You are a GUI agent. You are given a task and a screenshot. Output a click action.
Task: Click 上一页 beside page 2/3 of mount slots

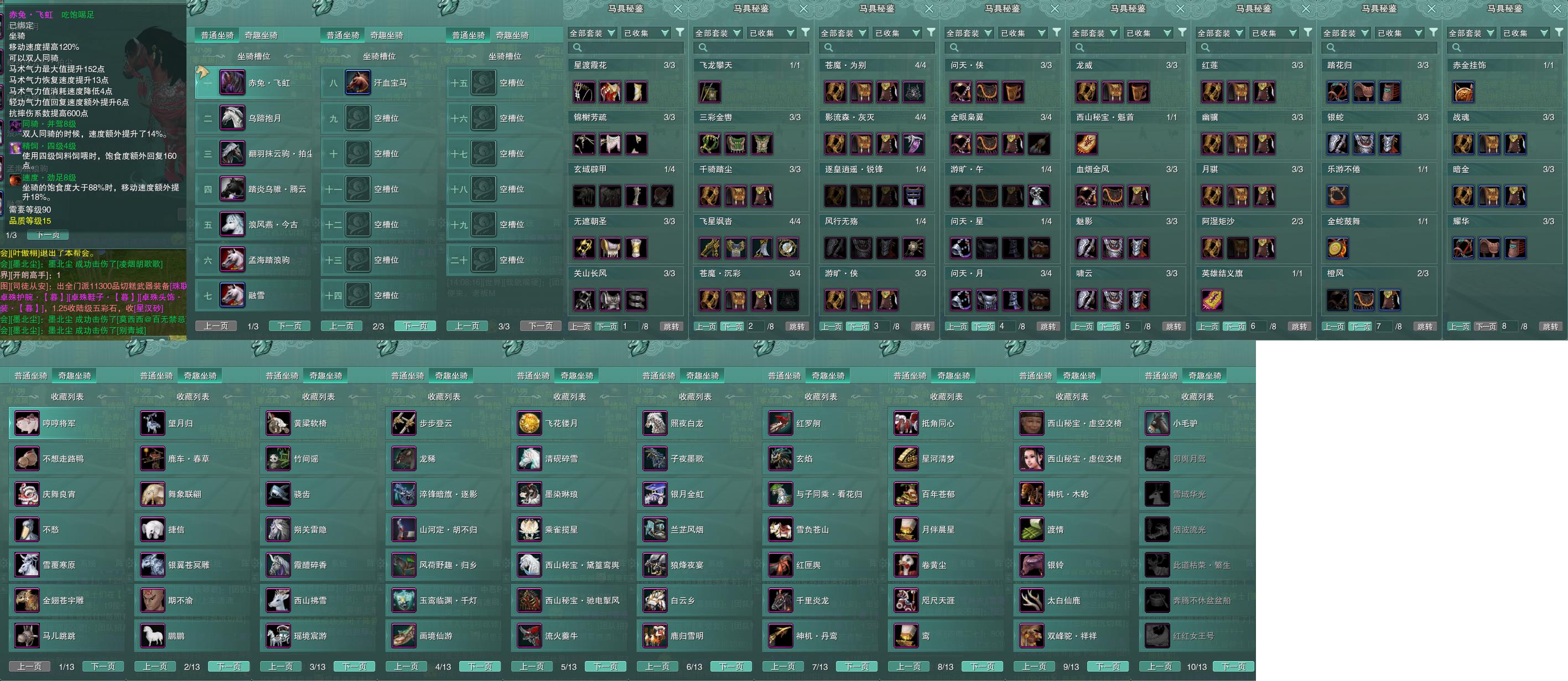click(x=341, y=326)
